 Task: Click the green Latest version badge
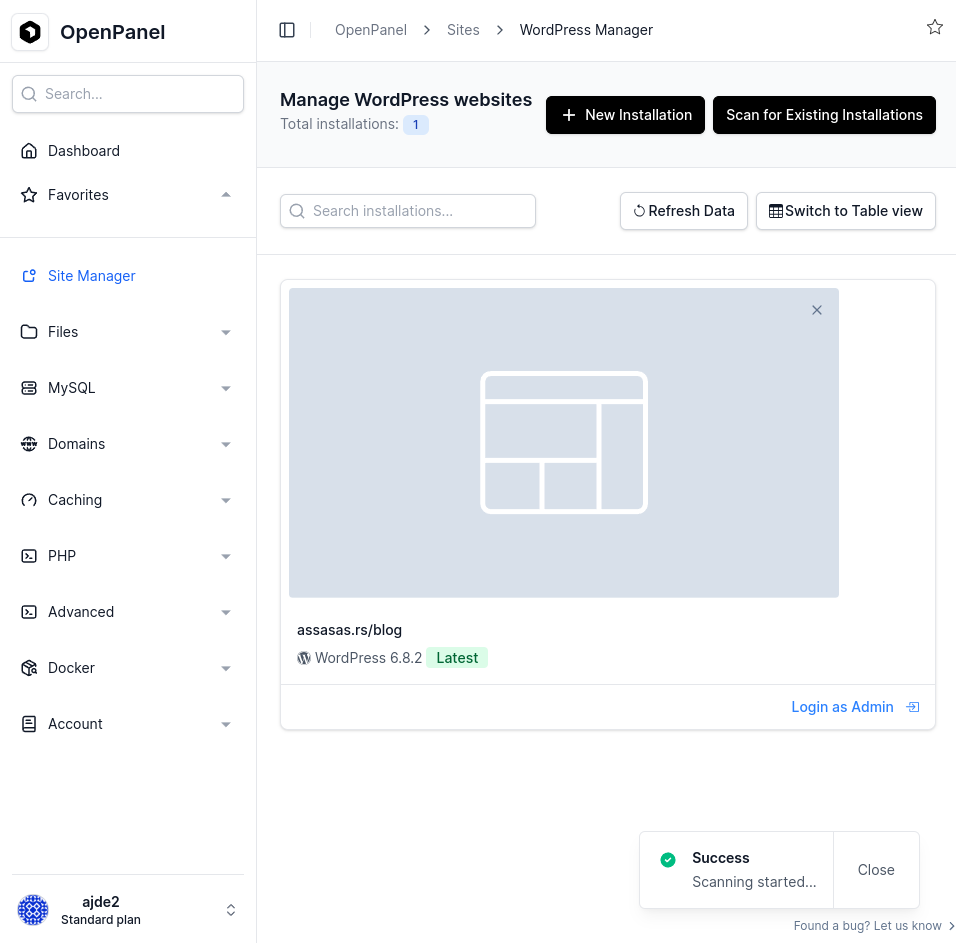click(457, 658)
